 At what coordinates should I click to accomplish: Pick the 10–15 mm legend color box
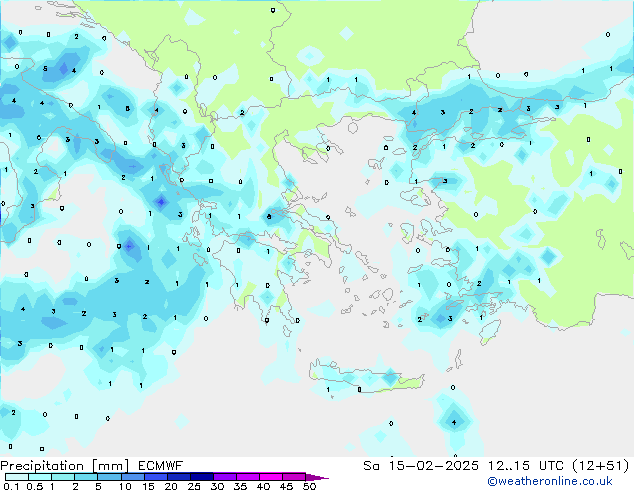133,477
